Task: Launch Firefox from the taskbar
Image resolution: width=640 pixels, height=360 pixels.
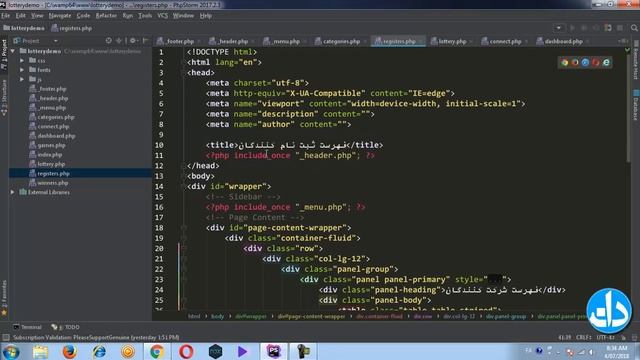Action: pos(69,351)
